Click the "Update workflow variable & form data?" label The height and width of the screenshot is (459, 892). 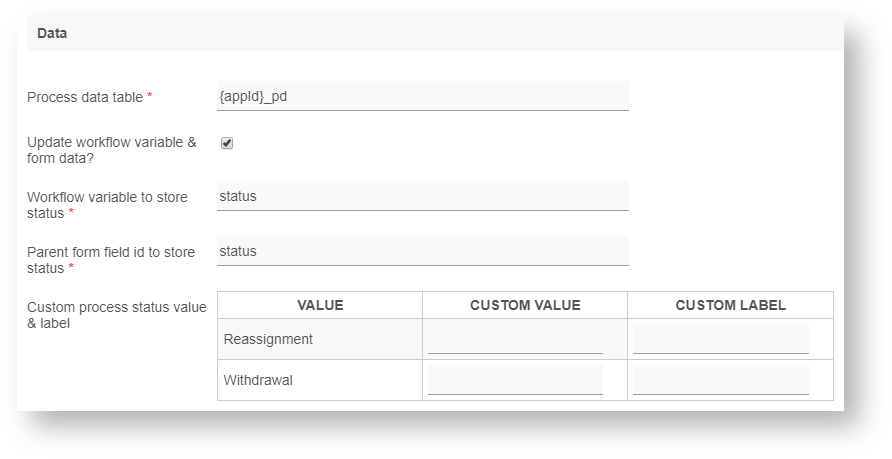pyautogui.click(x=111, y=150)
